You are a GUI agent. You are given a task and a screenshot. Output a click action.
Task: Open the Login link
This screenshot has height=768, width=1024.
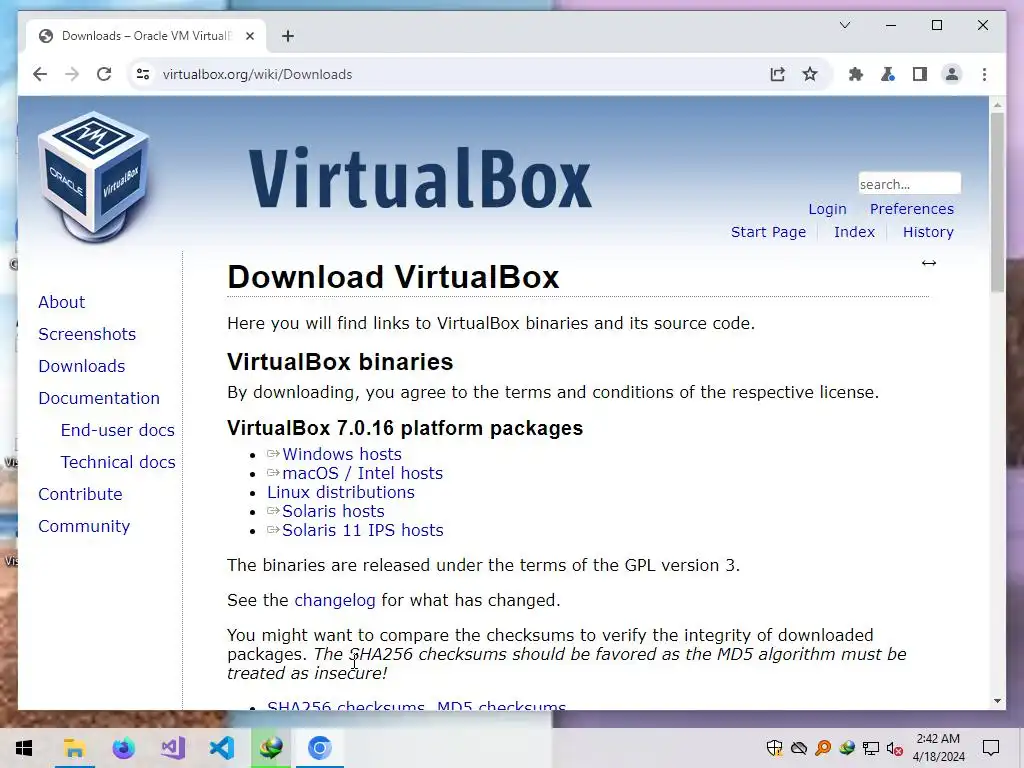pos(827,209)
